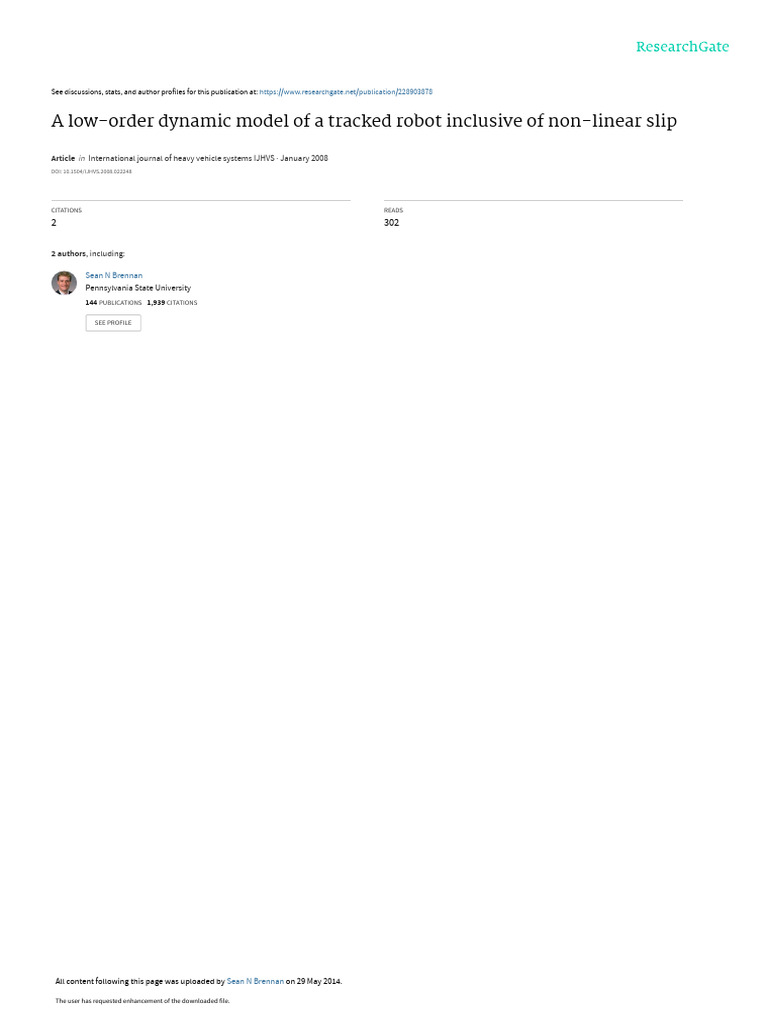
Task: Open the researchgate.net publication URL link
Action: point(345,92)
